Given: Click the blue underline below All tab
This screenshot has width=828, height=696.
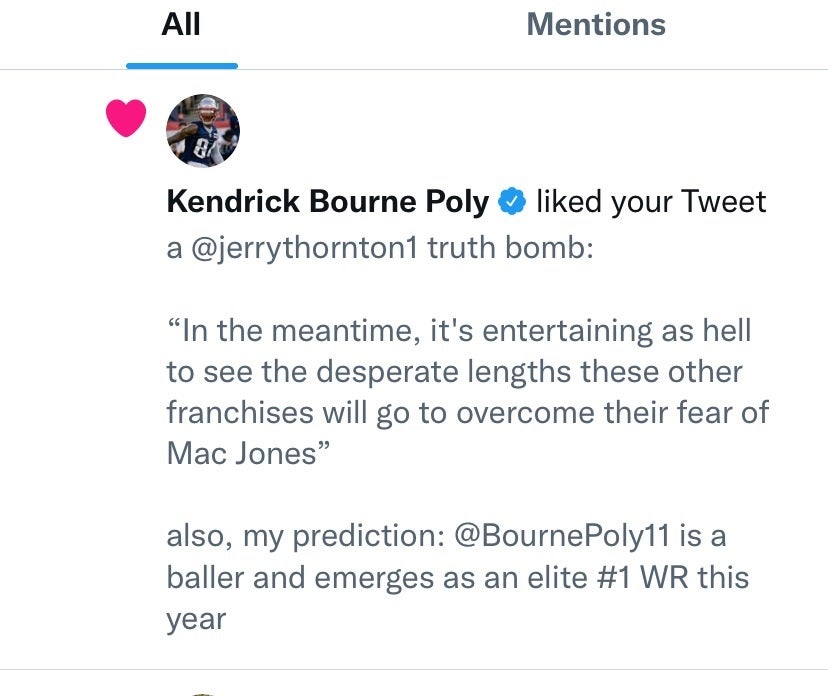Looking at the screenshot, I should pyautogui.click(x=181, y=66).
